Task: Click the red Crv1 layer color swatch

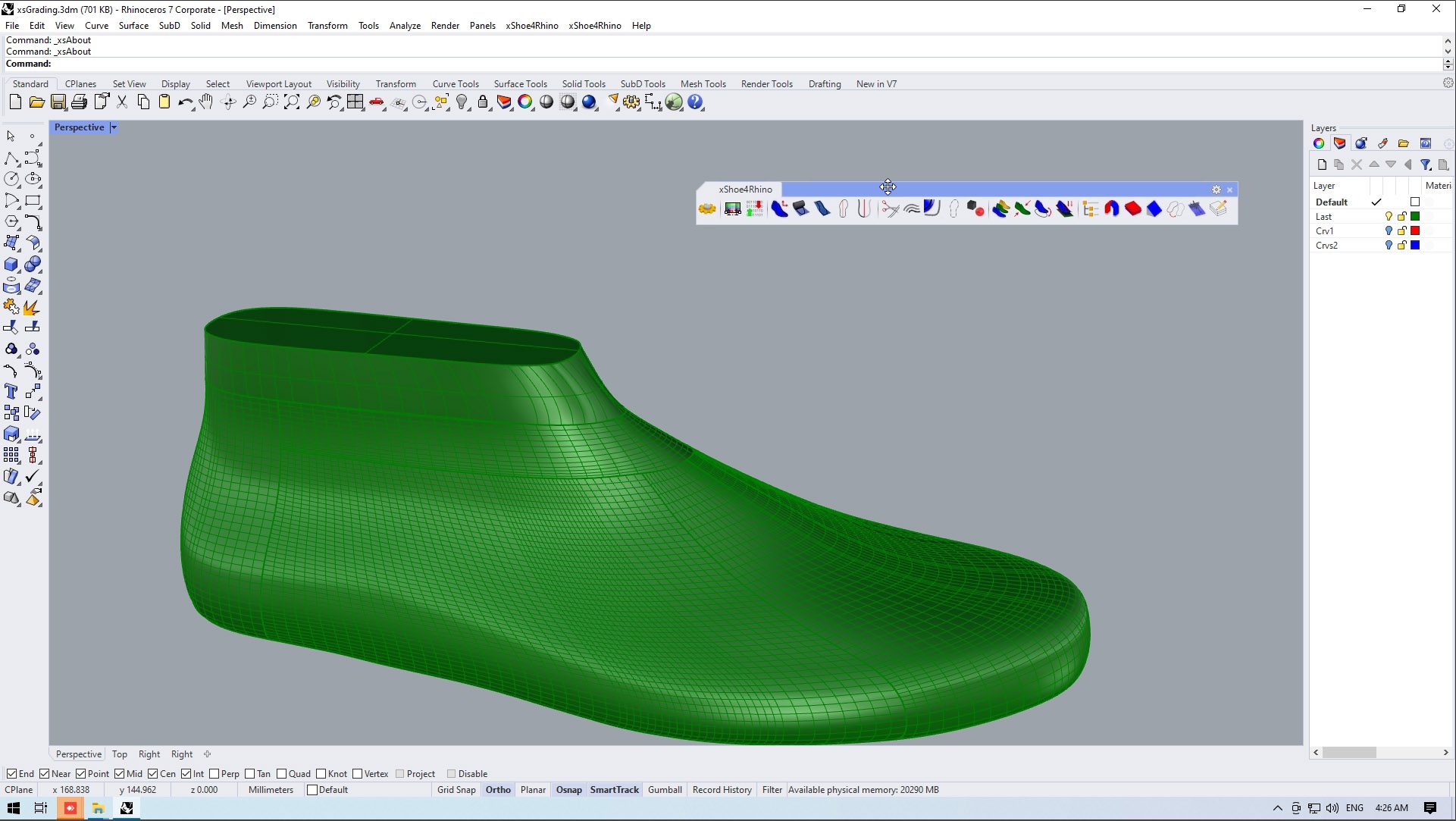Action: 1415,231
